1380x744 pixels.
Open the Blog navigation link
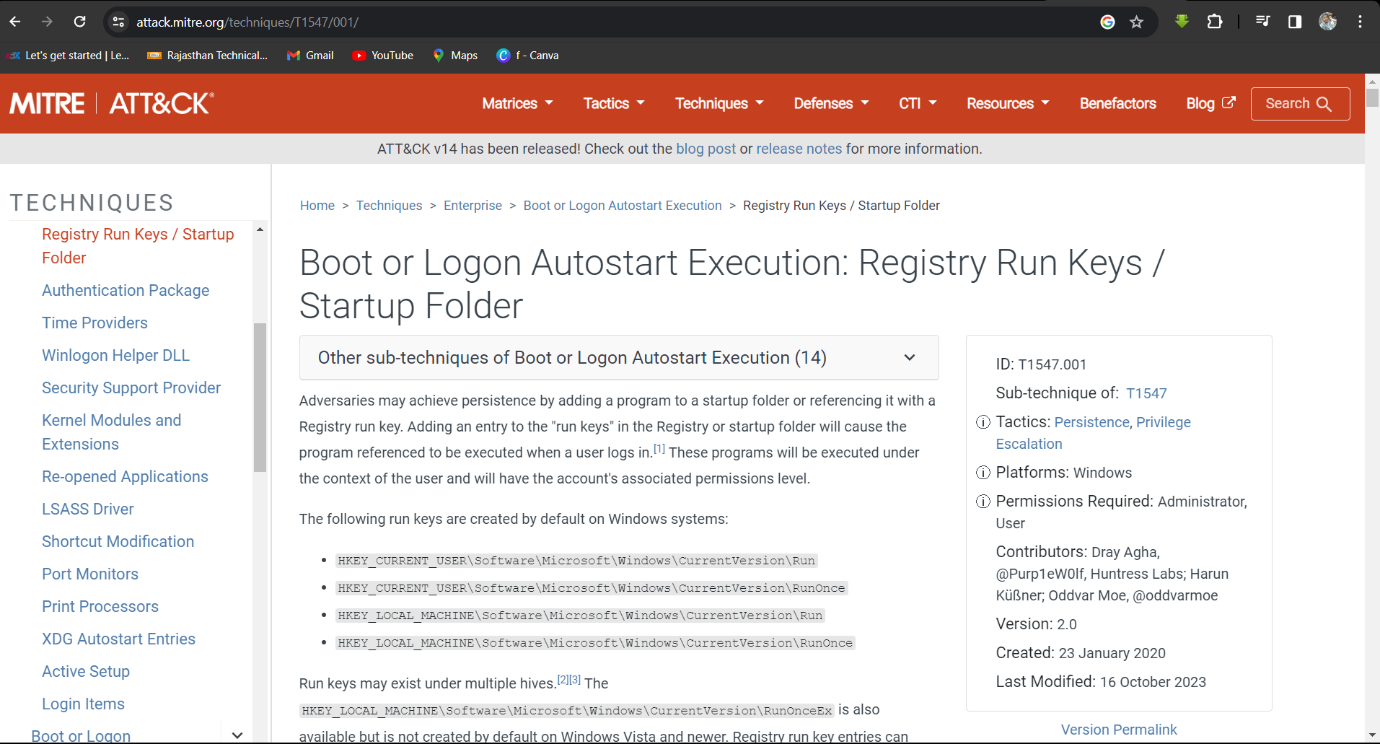(x=1210, y=103)
